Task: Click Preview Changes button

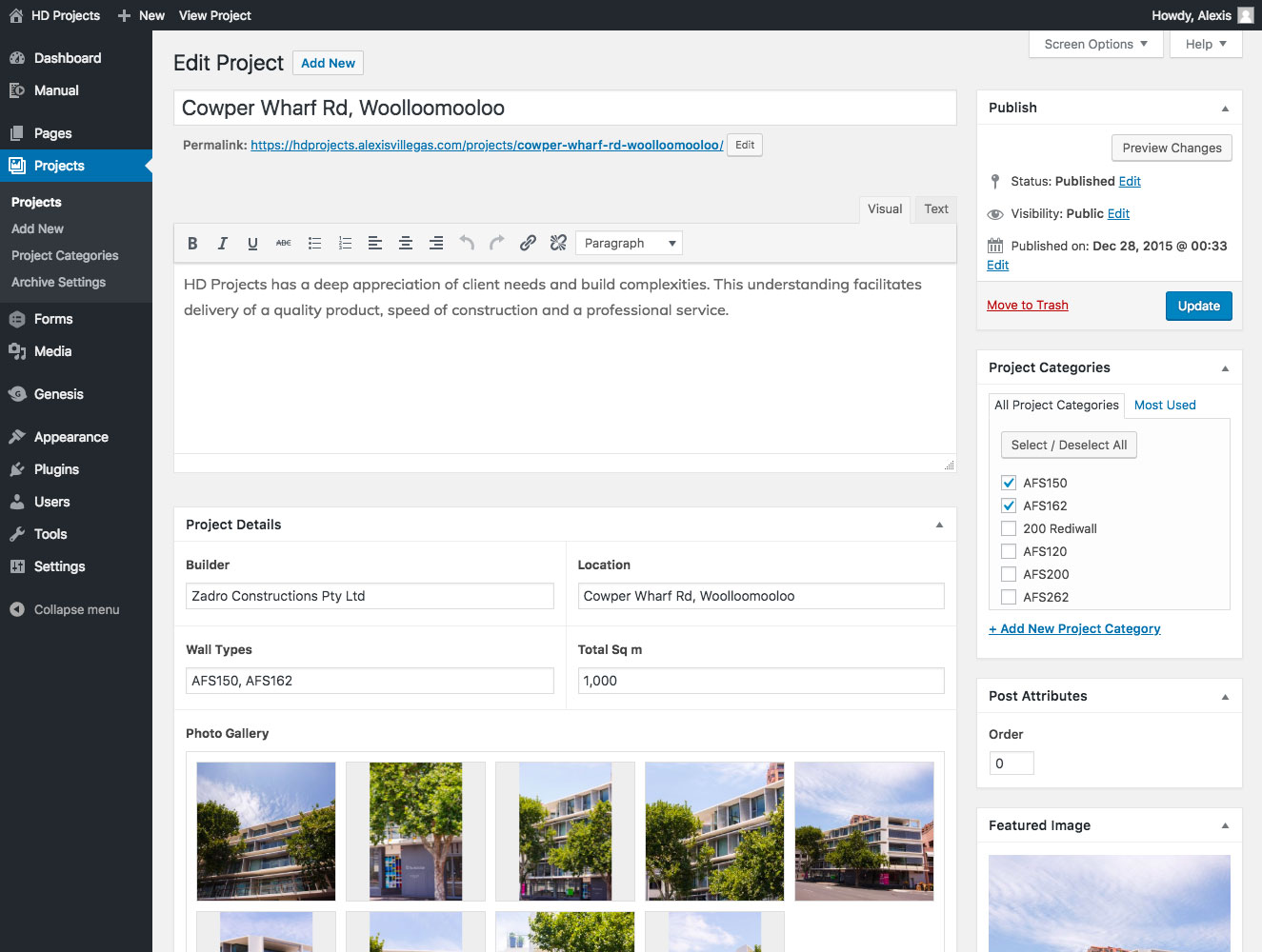Action: (1172, 148)
